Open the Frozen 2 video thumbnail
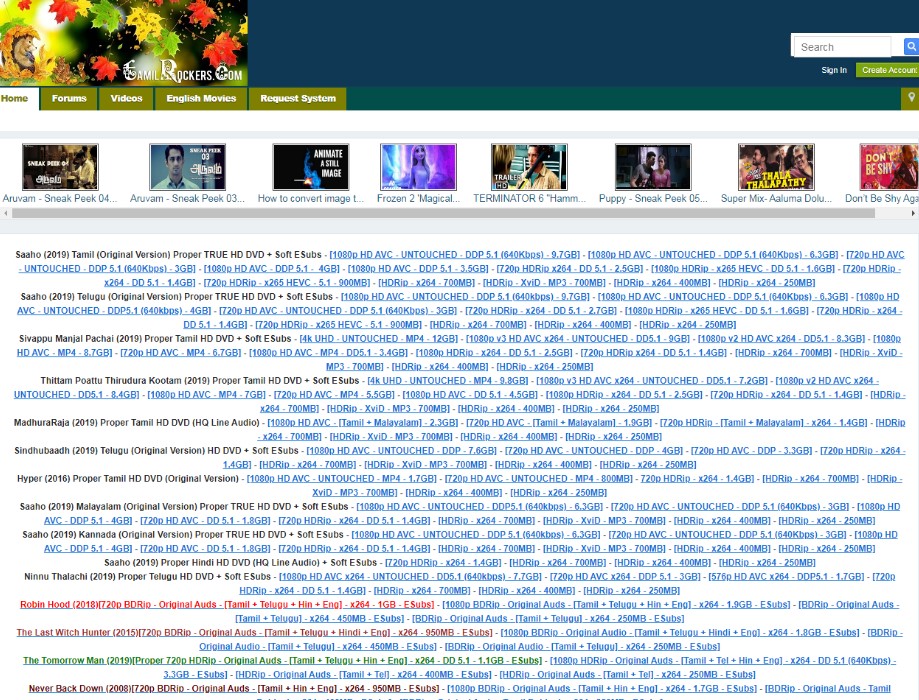Viewport: 919px width, 700px height. coord(418,167)
